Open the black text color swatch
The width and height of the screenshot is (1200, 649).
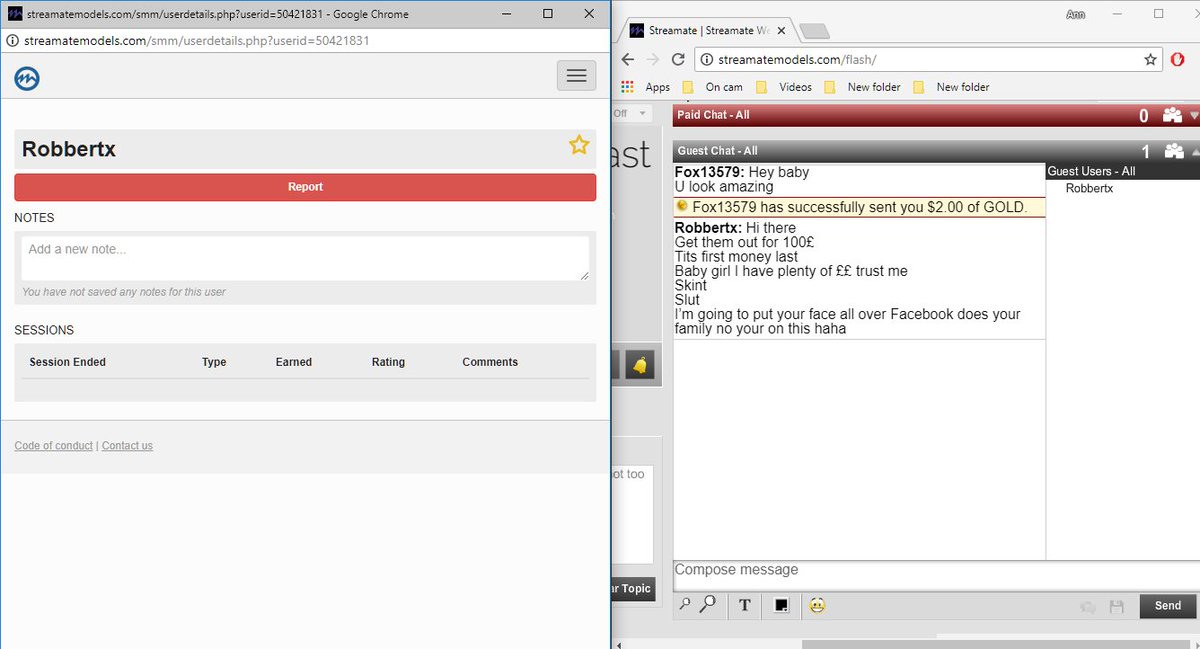tap(781, 605)
